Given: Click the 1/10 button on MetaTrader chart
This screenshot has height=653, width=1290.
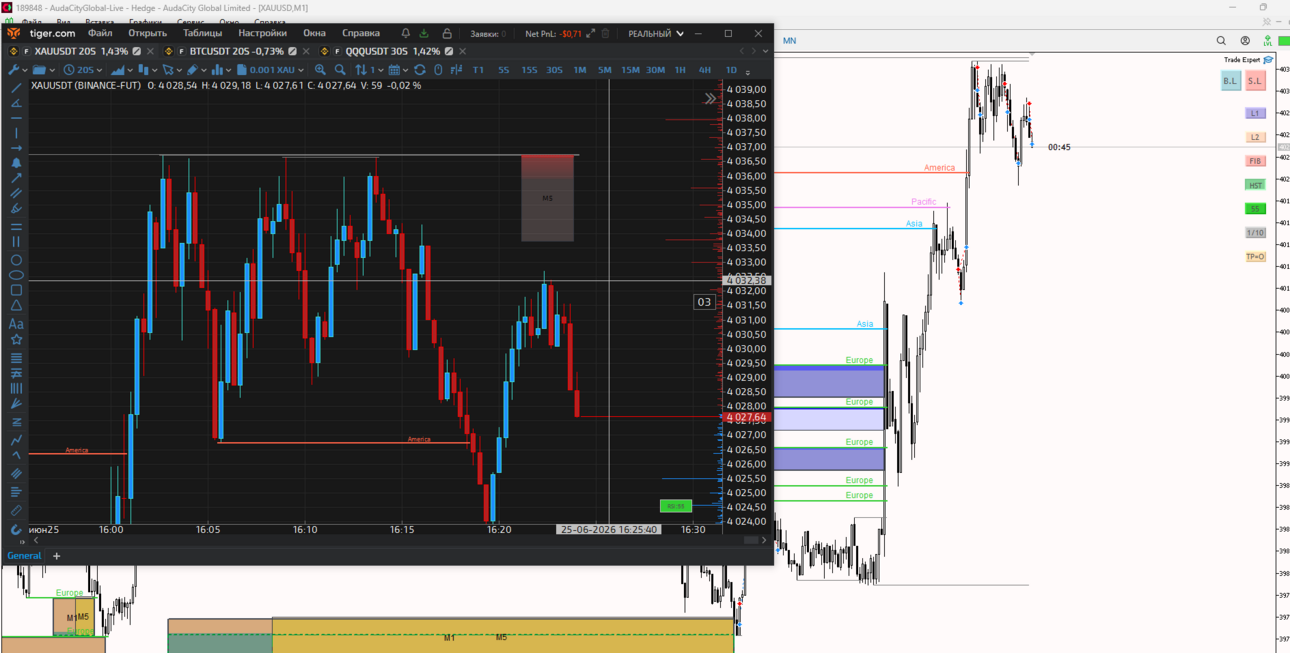Looking at the screenshot, I should [x=1255, y=233].
